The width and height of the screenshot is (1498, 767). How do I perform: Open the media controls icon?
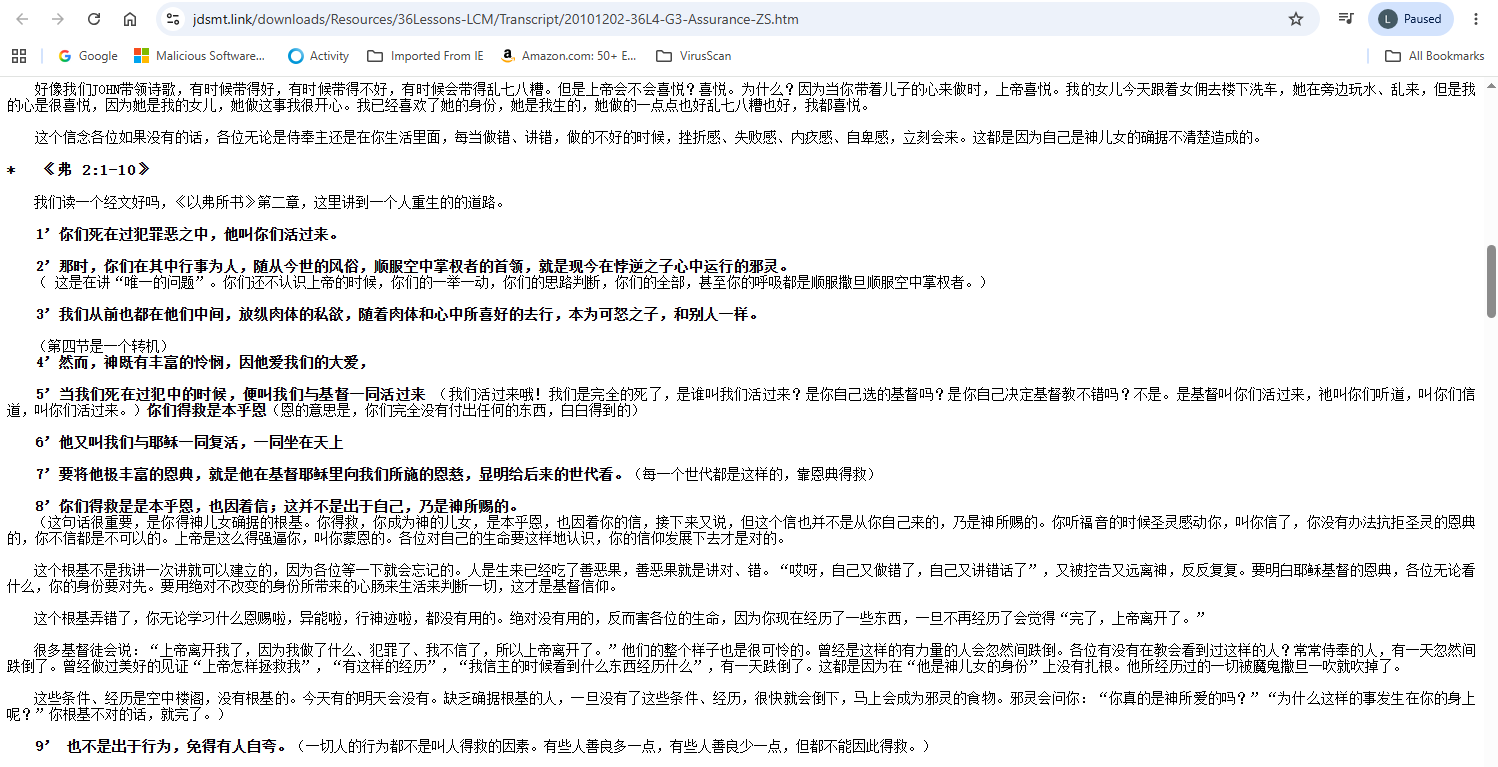1347,19
